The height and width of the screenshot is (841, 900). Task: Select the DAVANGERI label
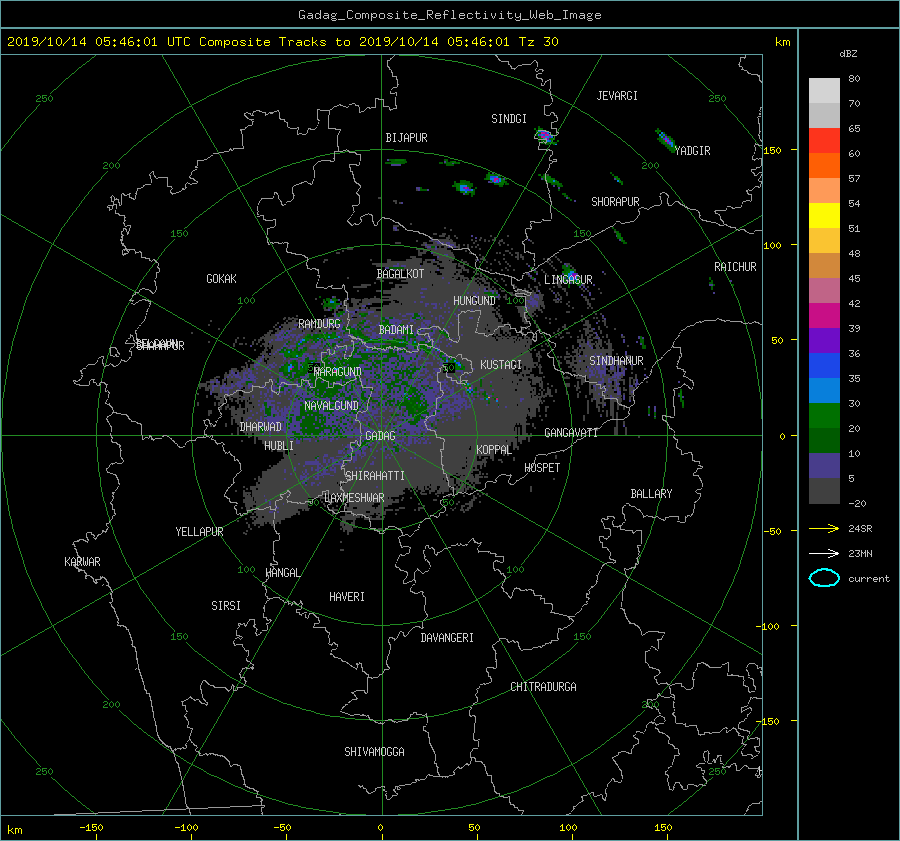(x=447, y=638)
